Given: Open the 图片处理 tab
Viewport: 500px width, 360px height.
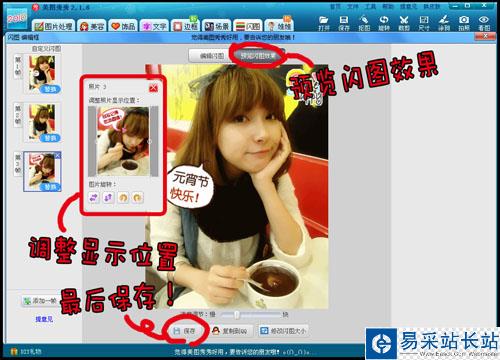Looking at the screenshot, I should click(x=54, y=26).
